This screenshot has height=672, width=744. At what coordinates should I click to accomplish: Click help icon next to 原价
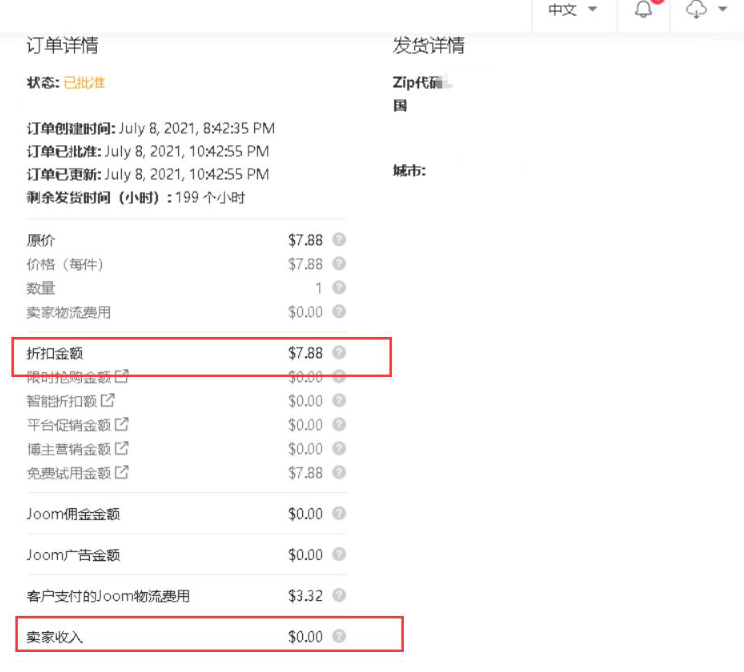pos(339,240)
